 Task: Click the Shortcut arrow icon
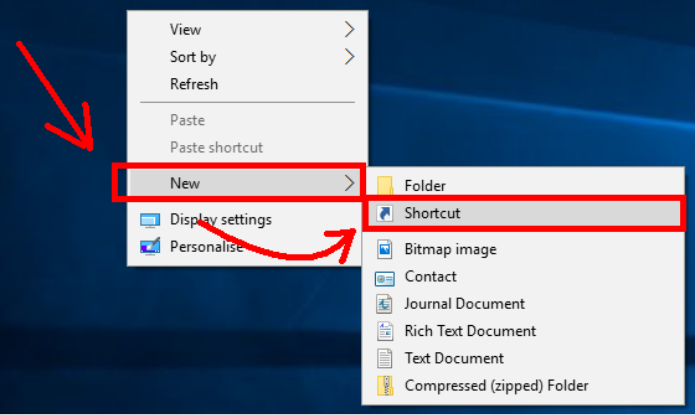[x=385, y=213]
